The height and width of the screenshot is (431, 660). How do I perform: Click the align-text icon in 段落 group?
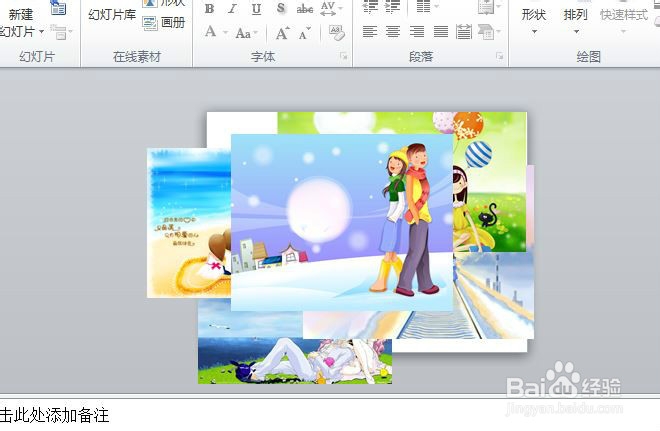(486, 7)
